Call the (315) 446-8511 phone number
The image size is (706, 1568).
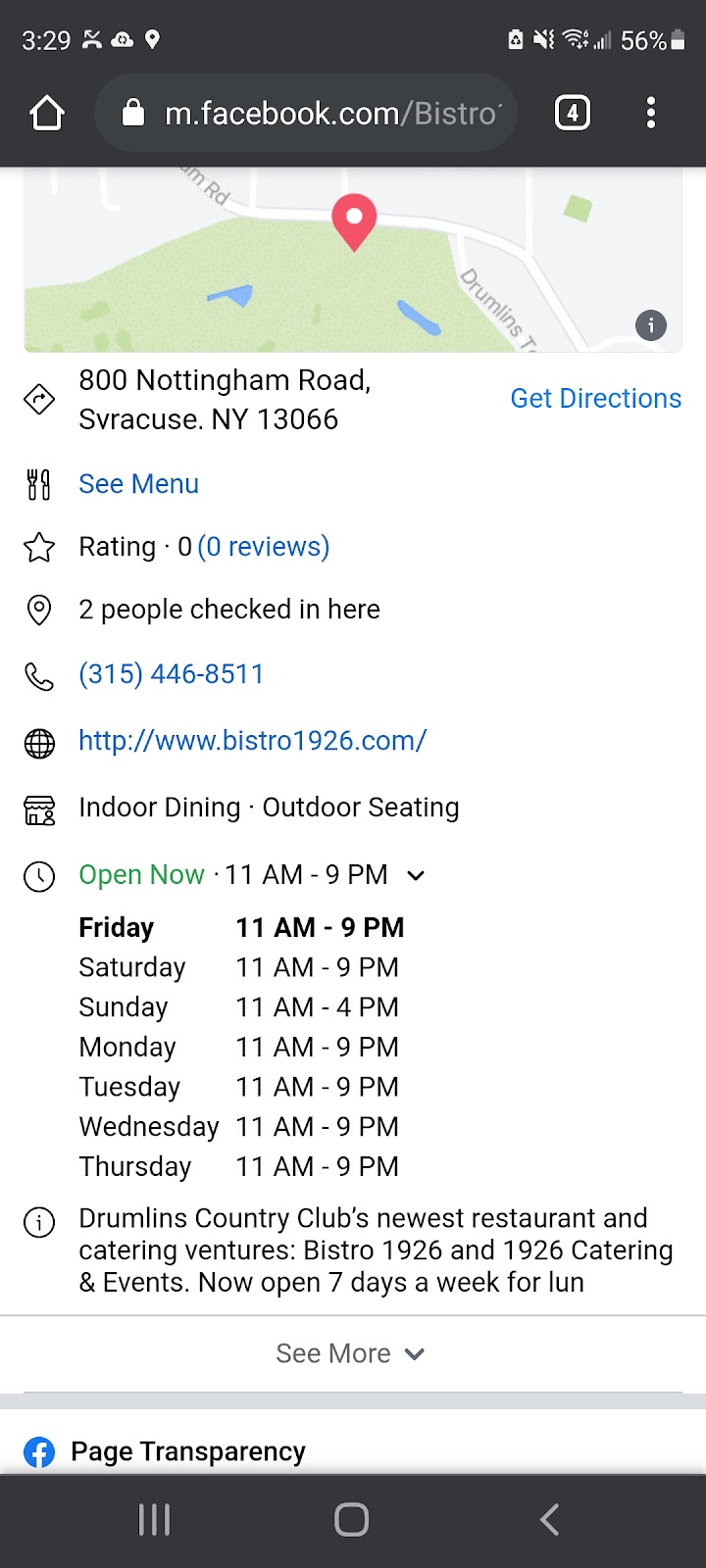pos(172,674)
